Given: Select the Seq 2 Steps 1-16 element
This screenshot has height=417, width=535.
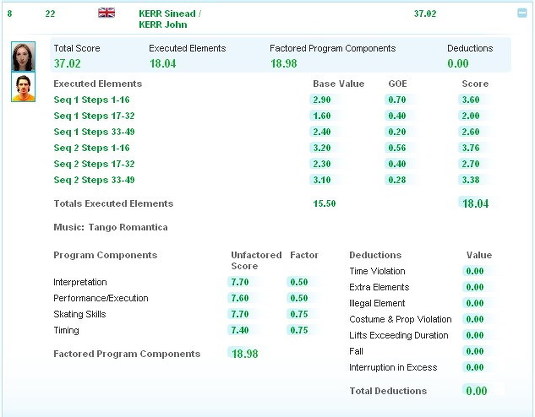Looking at the screenshot, I should tap(91, 148).
